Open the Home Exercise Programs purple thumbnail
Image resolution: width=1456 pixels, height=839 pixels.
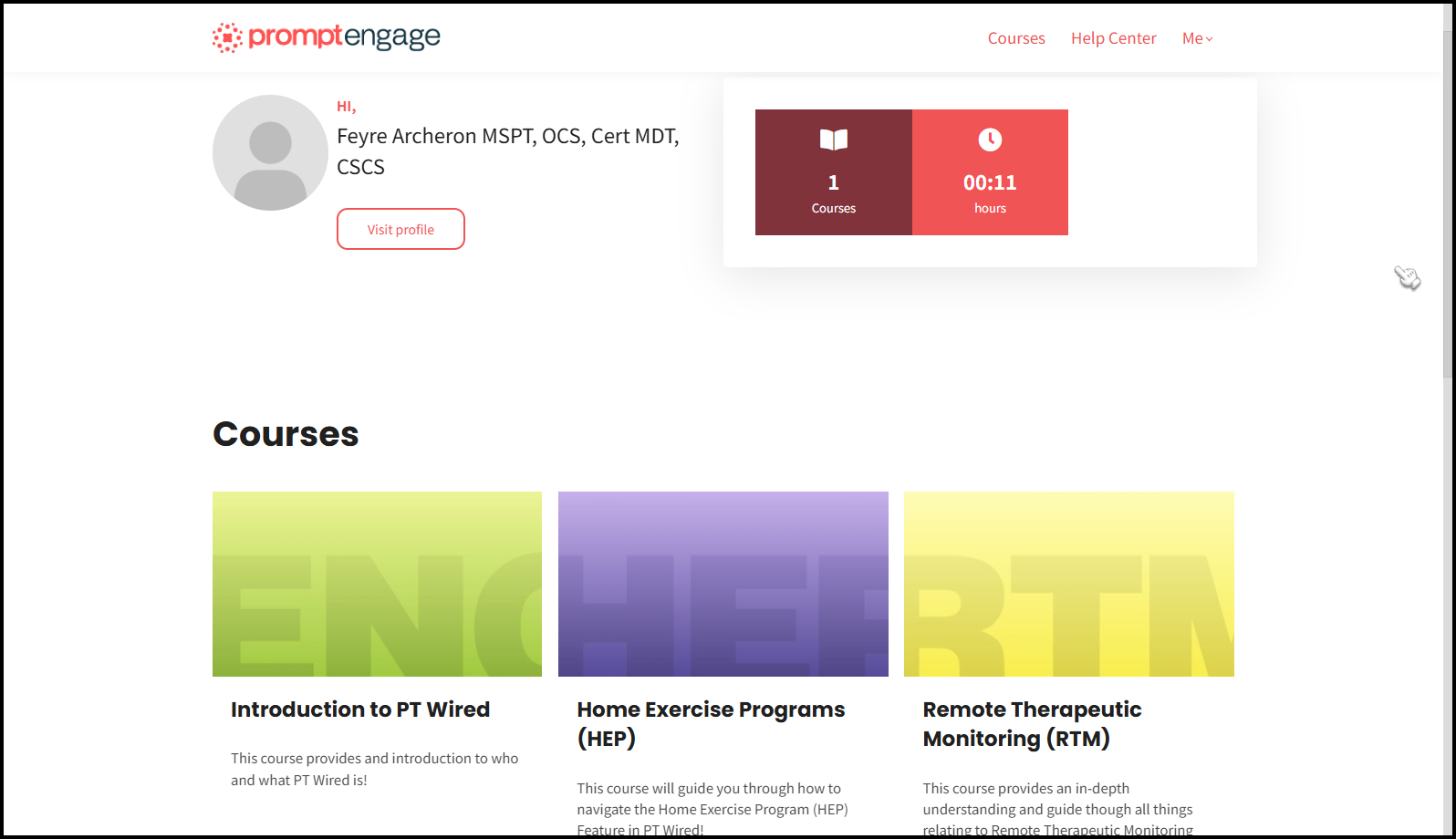(x=723, y=584)
